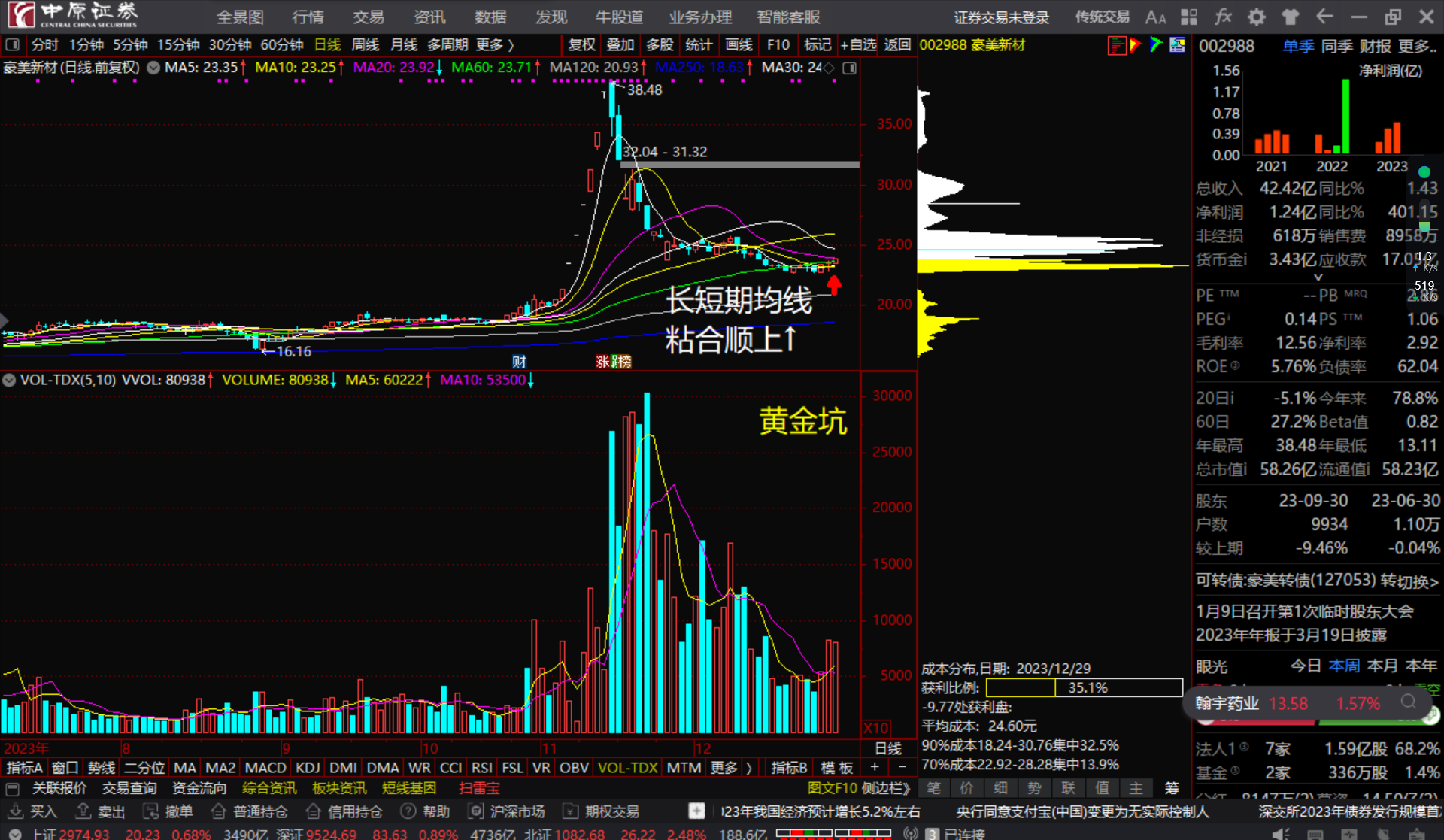
Task: Click the 获利比例 profit ratio bar
Action: pyautogui.click(x=1083, y=687)
